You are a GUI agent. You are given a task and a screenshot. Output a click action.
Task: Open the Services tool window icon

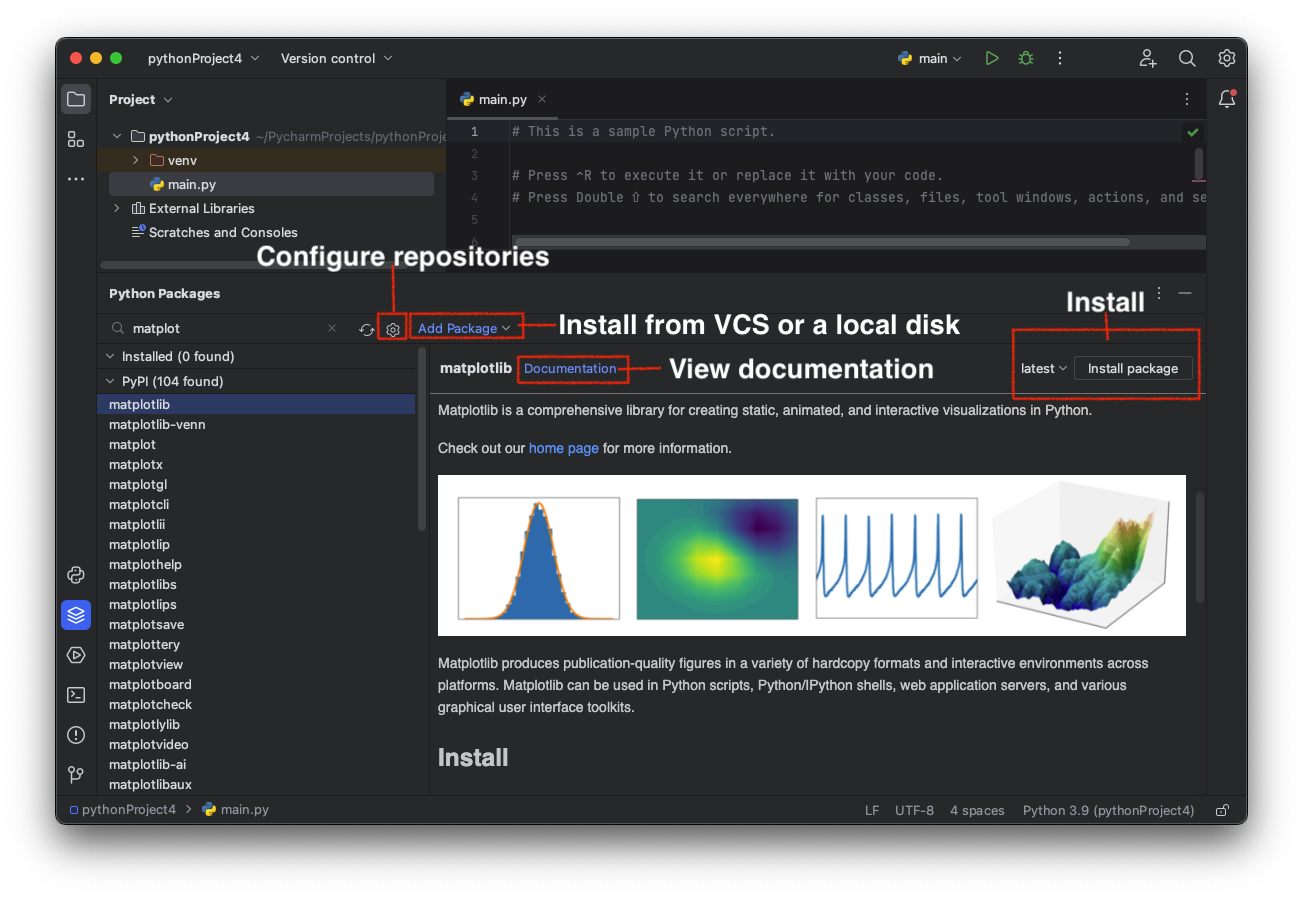click(76, 655)
